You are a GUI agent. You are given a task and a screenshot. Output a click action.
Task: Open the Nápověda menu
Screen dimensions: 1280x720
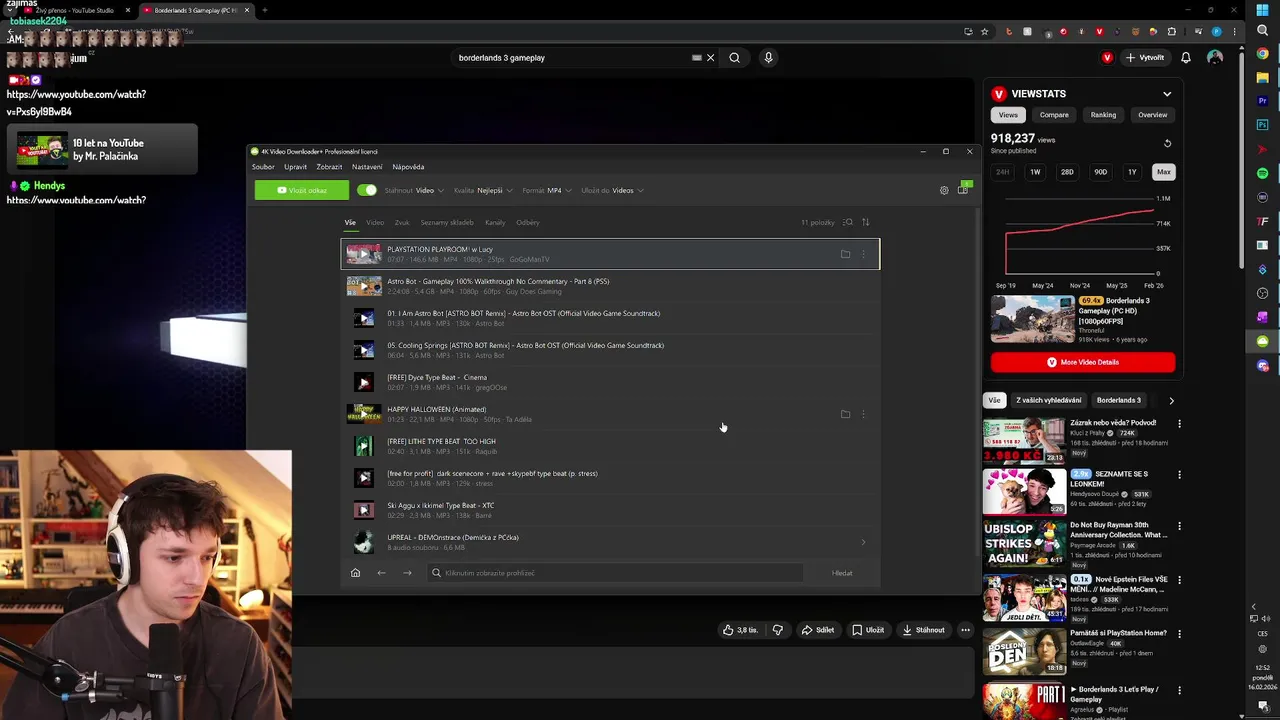[x=408, y=167]
